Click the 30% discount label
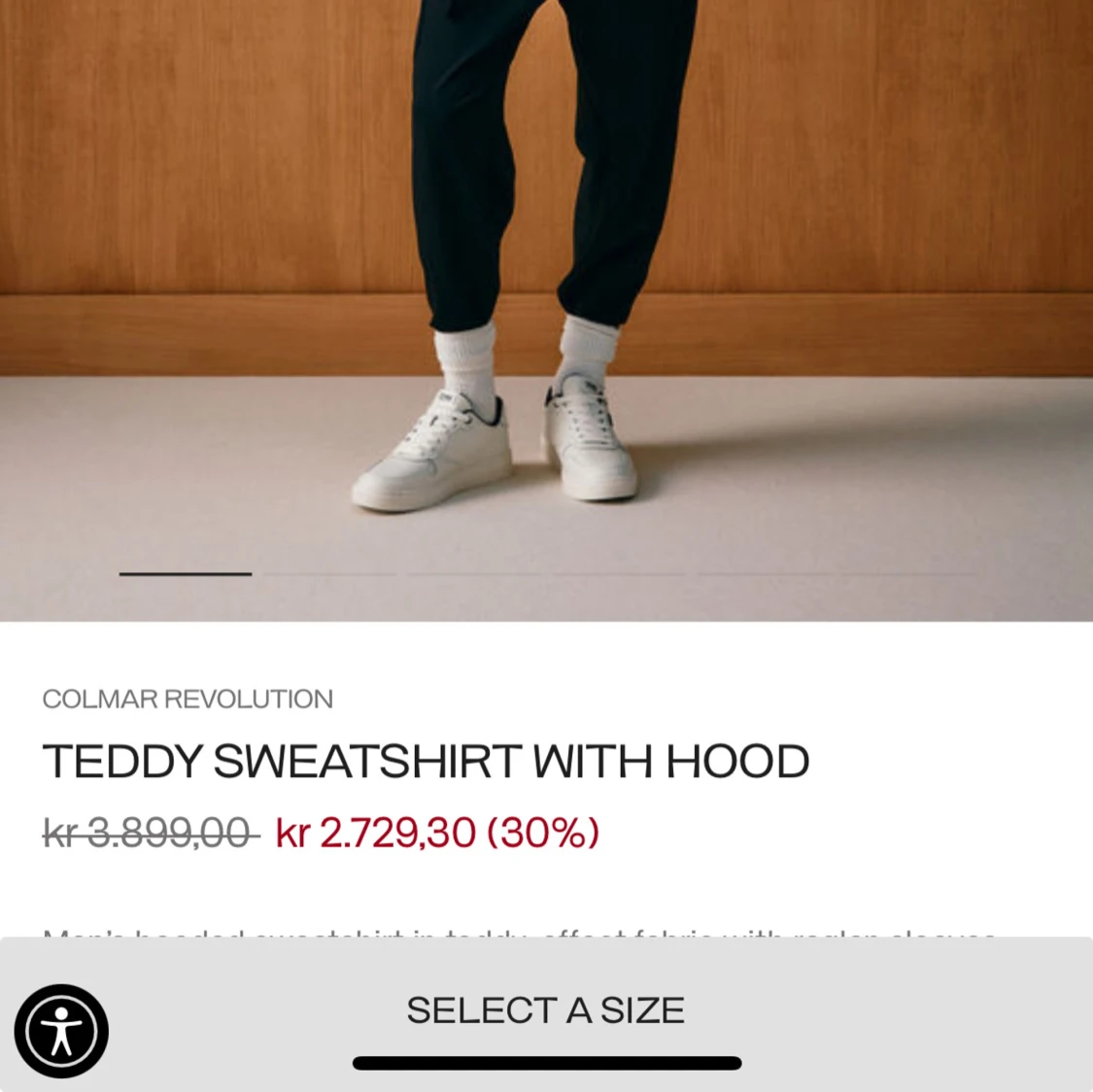This screenshot has height=1092, width=1093. pos(543,833)
